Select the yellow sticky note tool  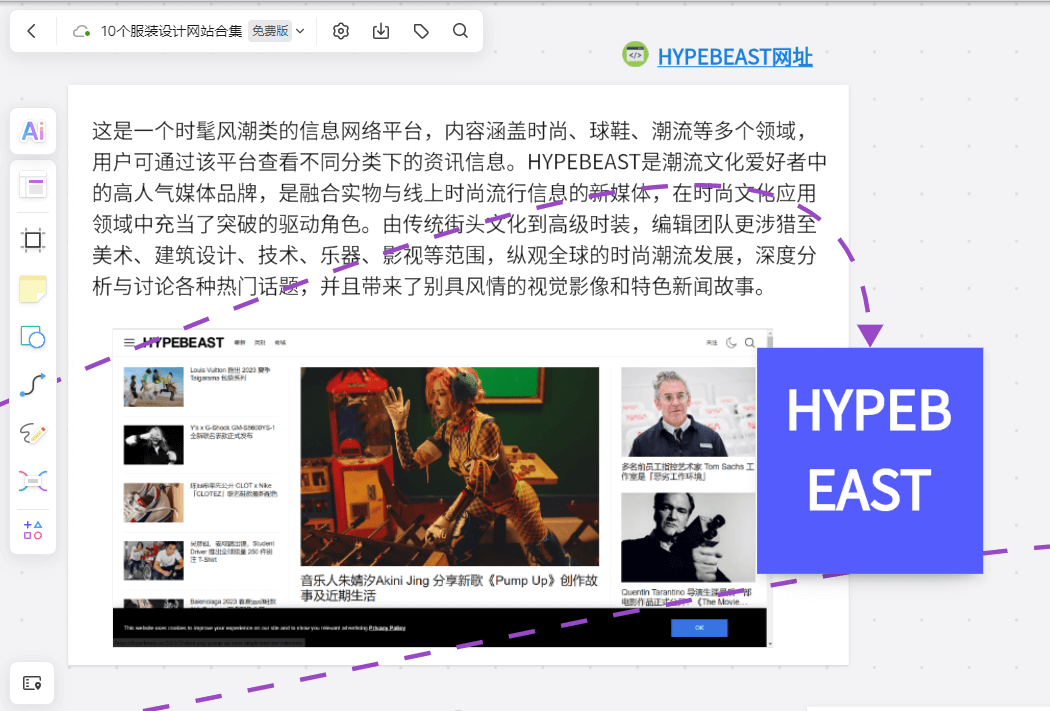[x=33, y=289]
